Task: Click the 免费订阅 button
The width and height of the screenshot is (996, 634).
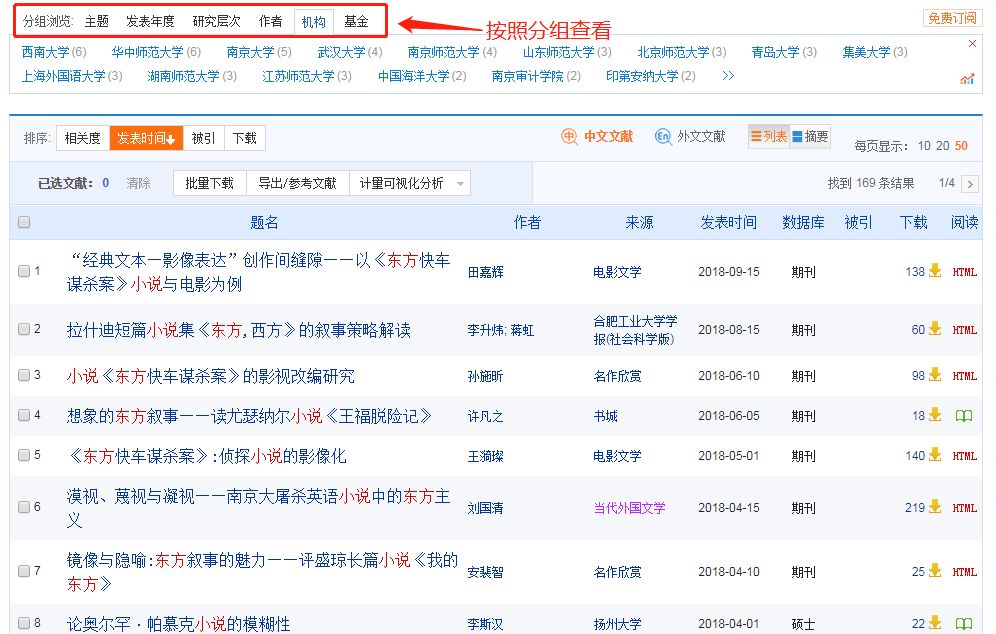Action: coord(952,18)
